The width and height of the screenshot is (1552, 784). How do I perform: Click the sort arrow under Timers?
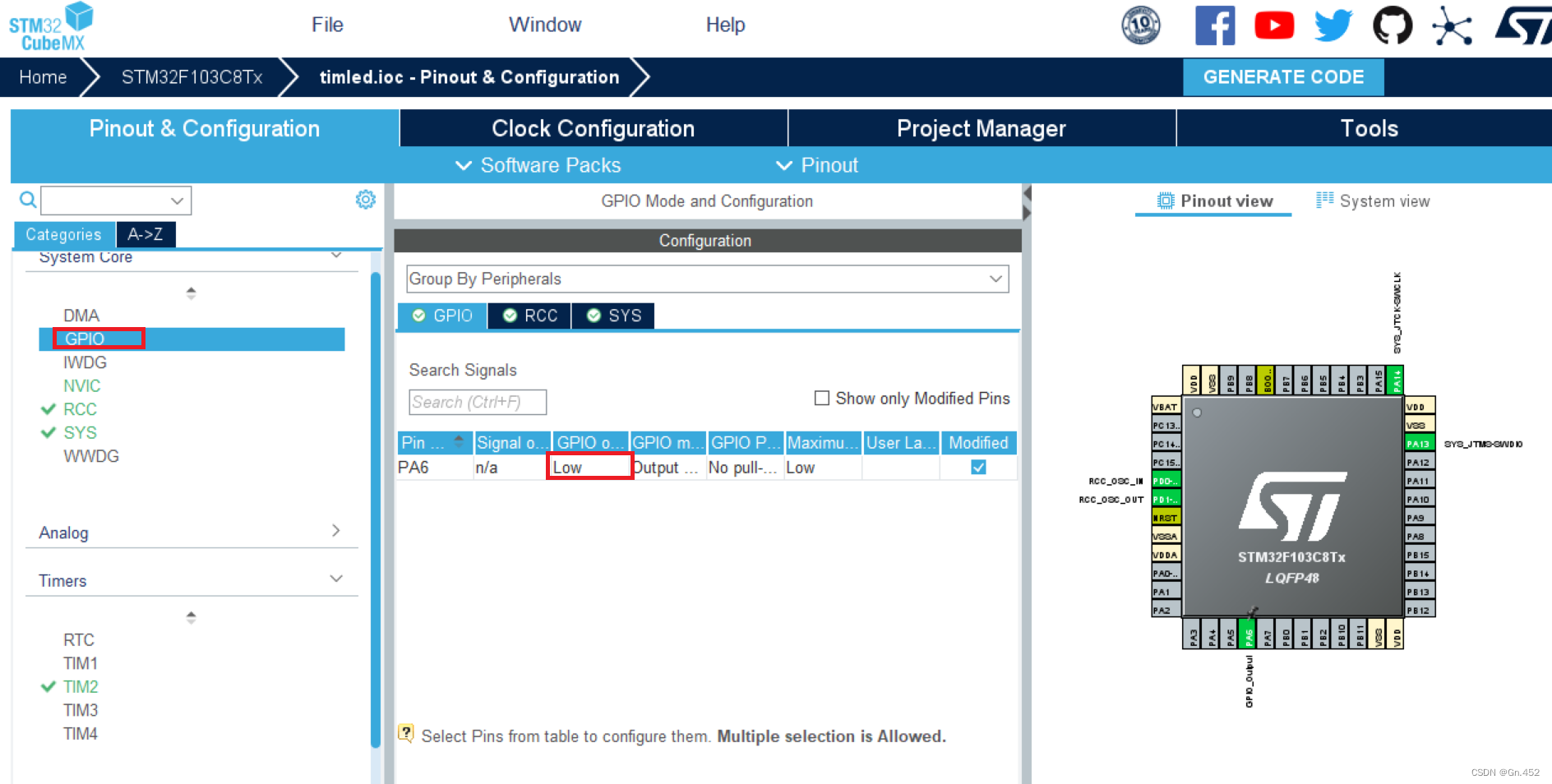pyautogui.click(x=191, y=617)
